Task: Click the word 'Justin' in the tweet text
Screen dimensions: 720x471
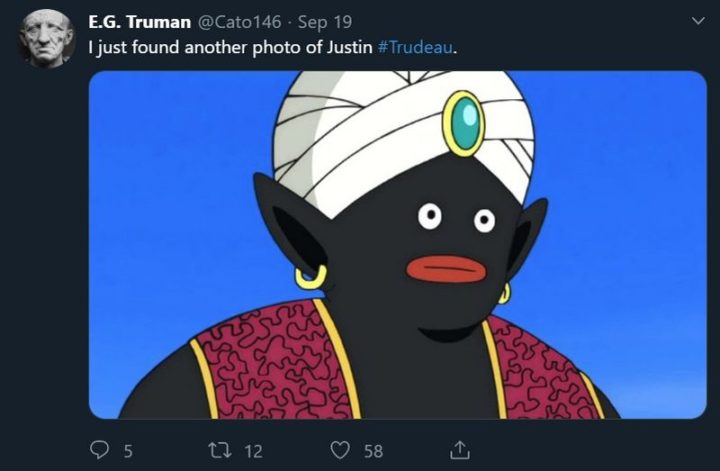Action: tap(349, 47)
